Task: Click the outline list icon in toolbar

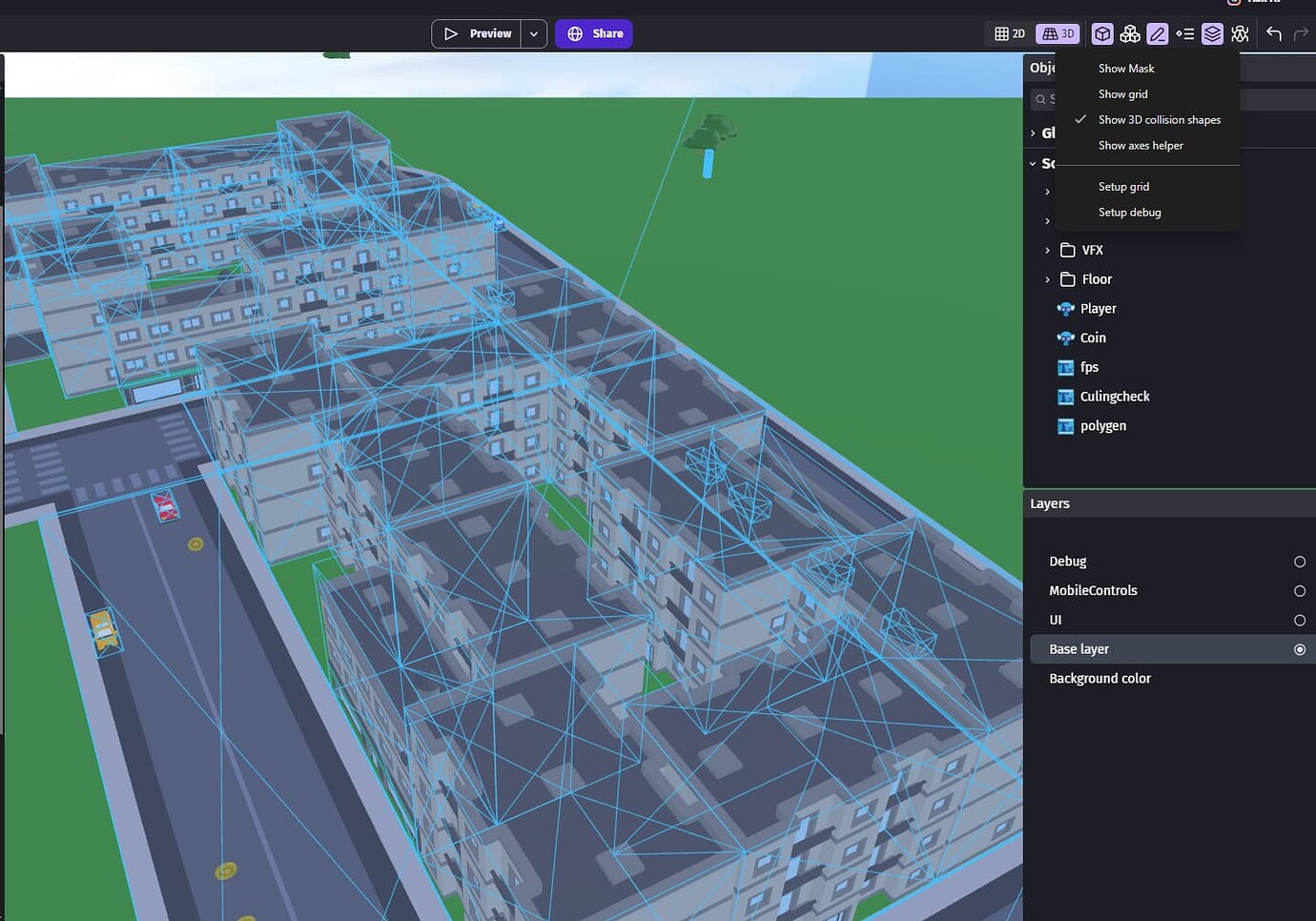Action: coord(1185,33)
